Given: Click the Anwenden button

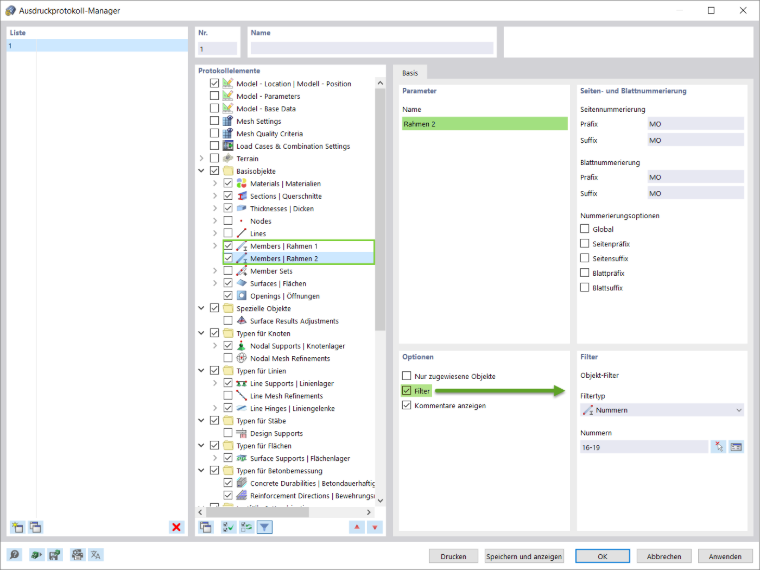Looking at the screenshot, I should point(725,556).
